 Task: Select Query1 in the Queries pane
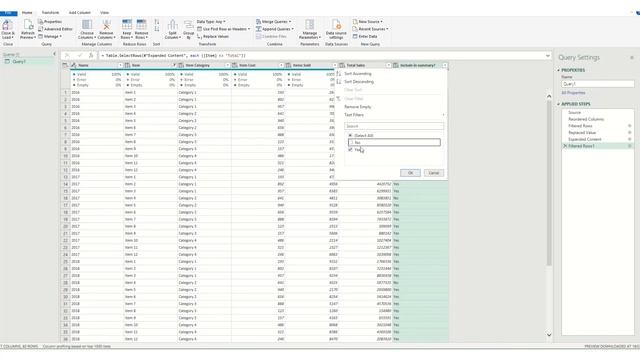19,62
